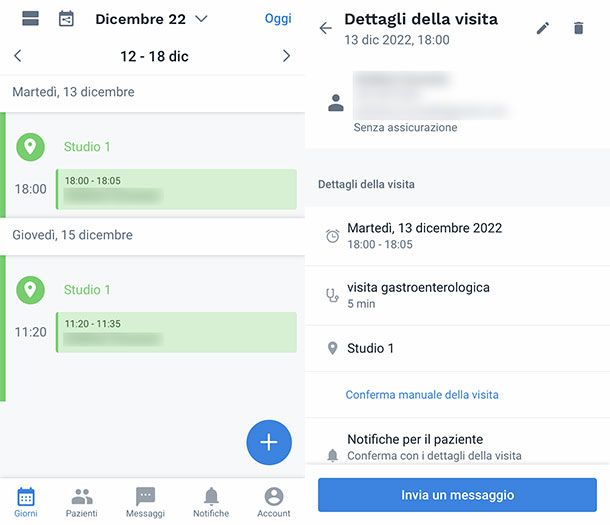
Task: Delete the visit with trash icon
Action: coord(578,28)
